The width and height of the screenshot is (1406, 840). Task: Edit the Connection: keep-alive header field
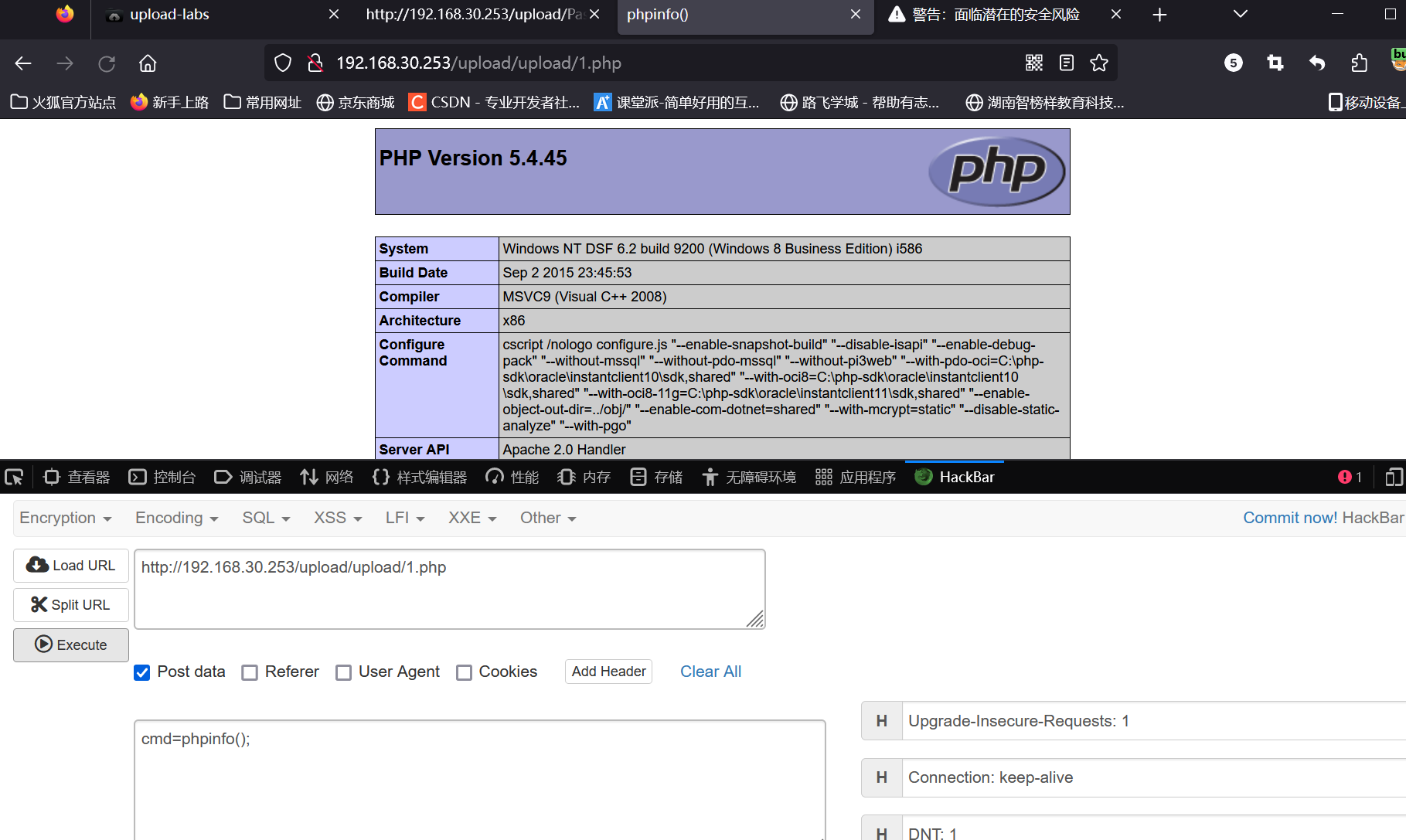click(x=1154, y=777)
